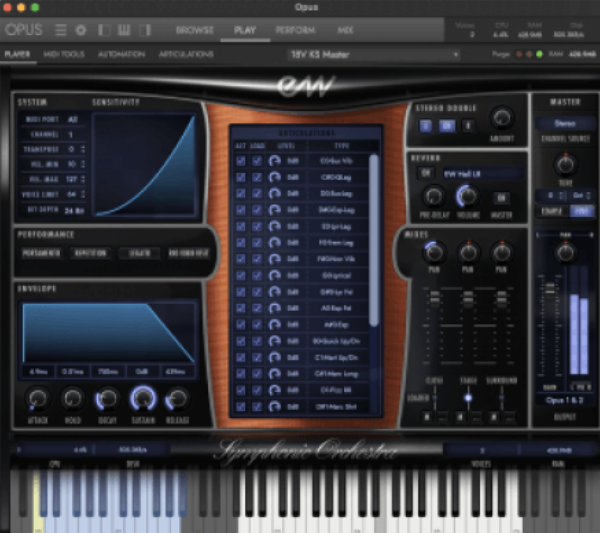The image size is (600, 533).
Task: Click the Close mic volume fader
Action: 435,298
